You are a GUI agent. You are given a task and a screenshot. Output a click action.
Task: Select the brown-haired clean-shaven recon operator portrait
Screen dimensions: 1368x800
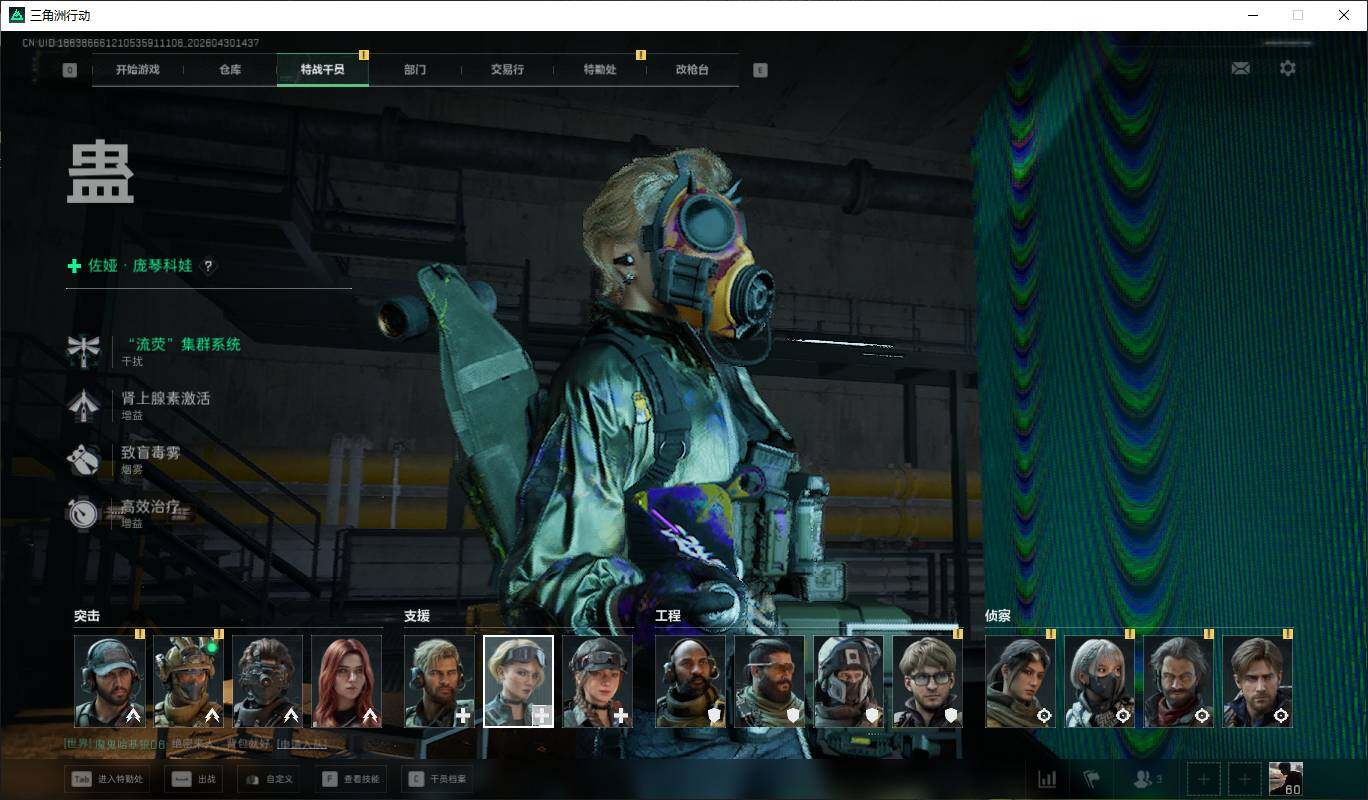pos(1258,681)
